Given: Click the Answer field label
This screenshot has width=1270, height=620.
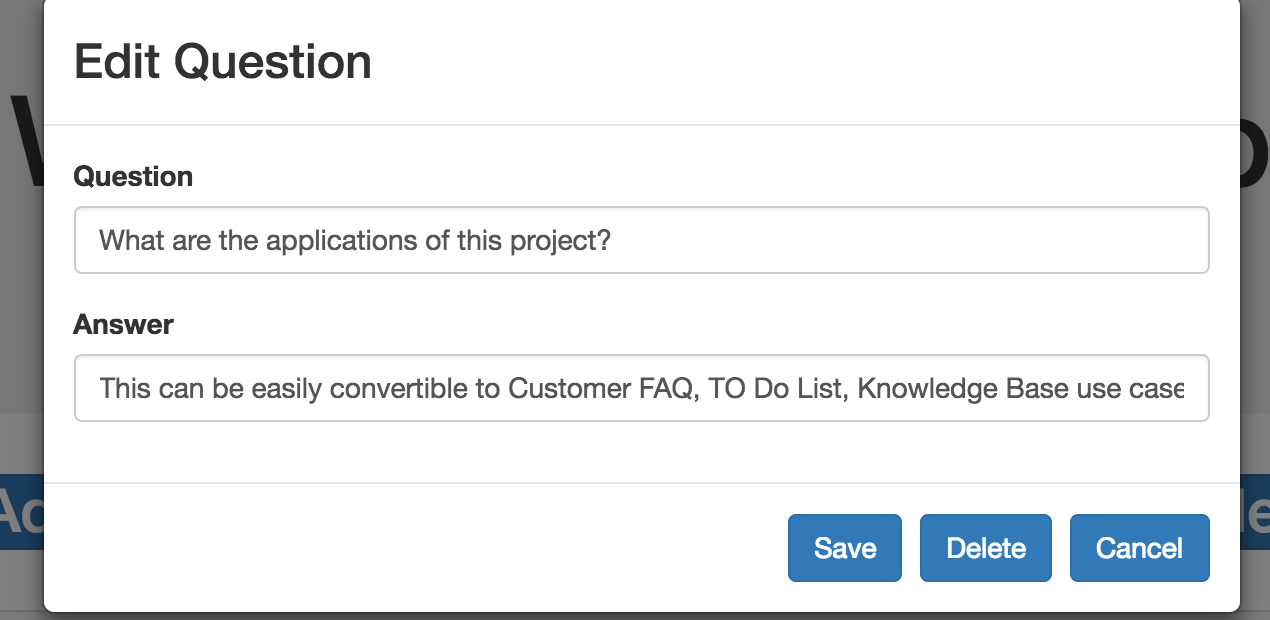Looking at the screenshot, I should click(x=123, y=325).
